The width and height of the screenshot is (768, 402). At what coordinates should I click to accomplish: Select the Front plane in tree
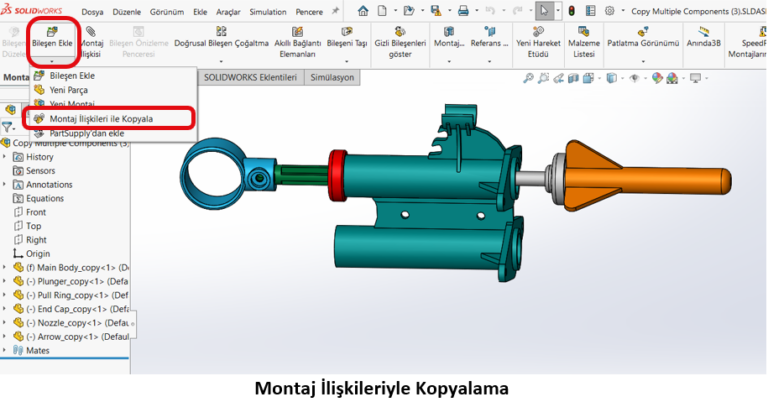[35, 212]
